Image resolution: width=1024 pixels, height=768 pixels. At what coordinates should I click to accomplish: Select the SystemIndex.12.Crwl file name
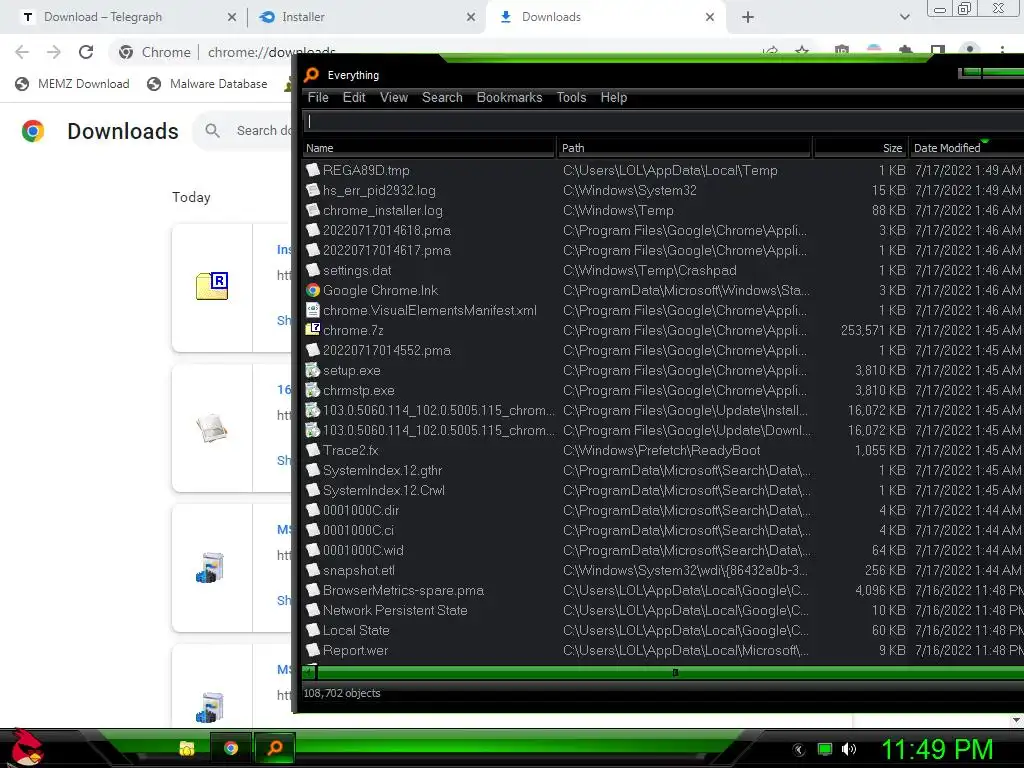pos(383,490)
